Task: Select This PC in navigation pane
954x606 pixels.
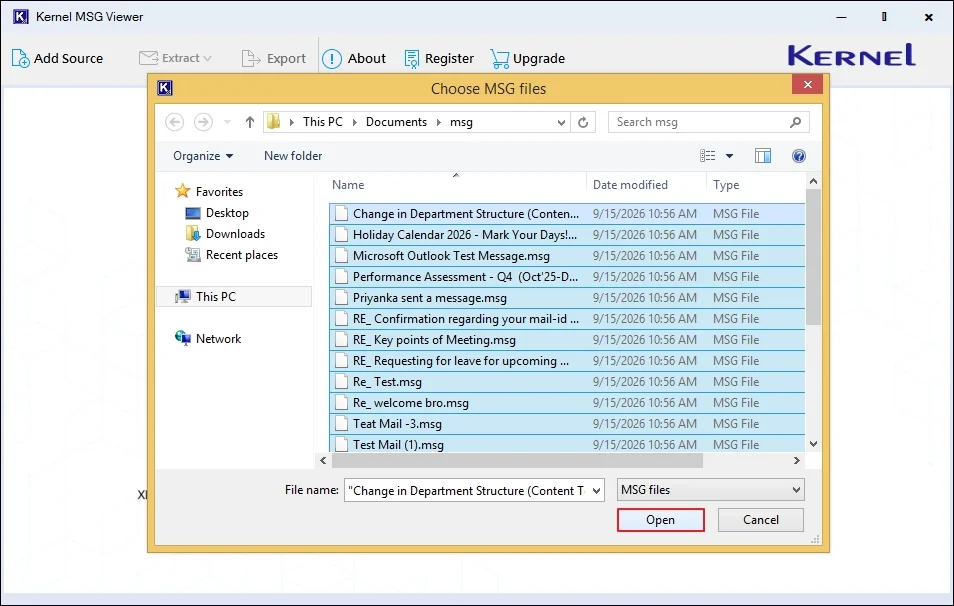Action: (x=234, y=297)
